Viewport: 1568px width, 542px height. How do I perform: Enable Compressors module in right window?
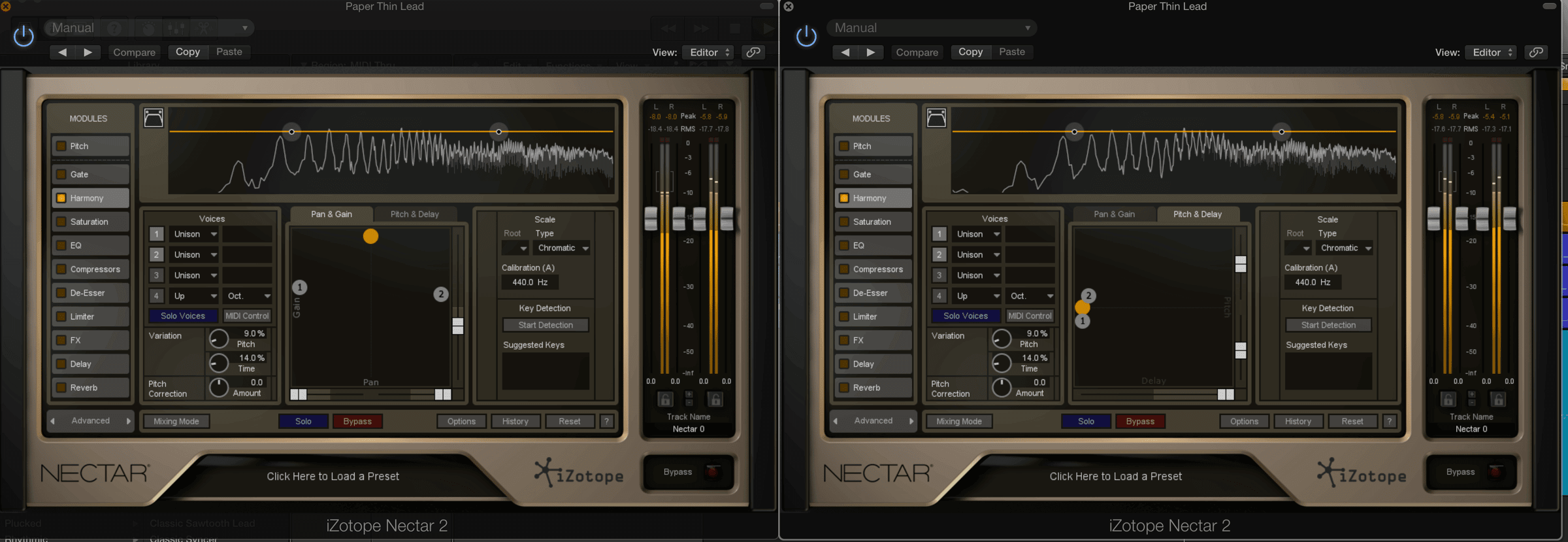(843, 269)
